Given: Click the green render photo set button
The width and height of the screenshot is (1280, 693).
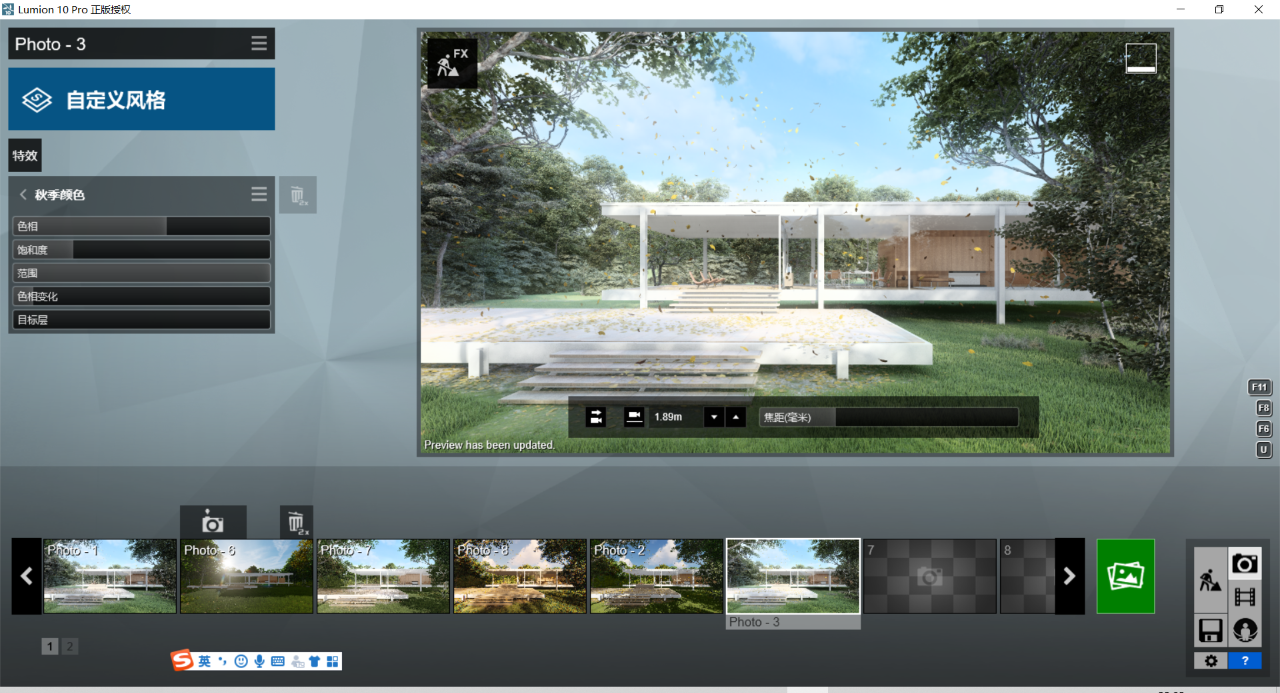Looking at the screenshot, I should pyautogui.click(x=1125, y=576).
